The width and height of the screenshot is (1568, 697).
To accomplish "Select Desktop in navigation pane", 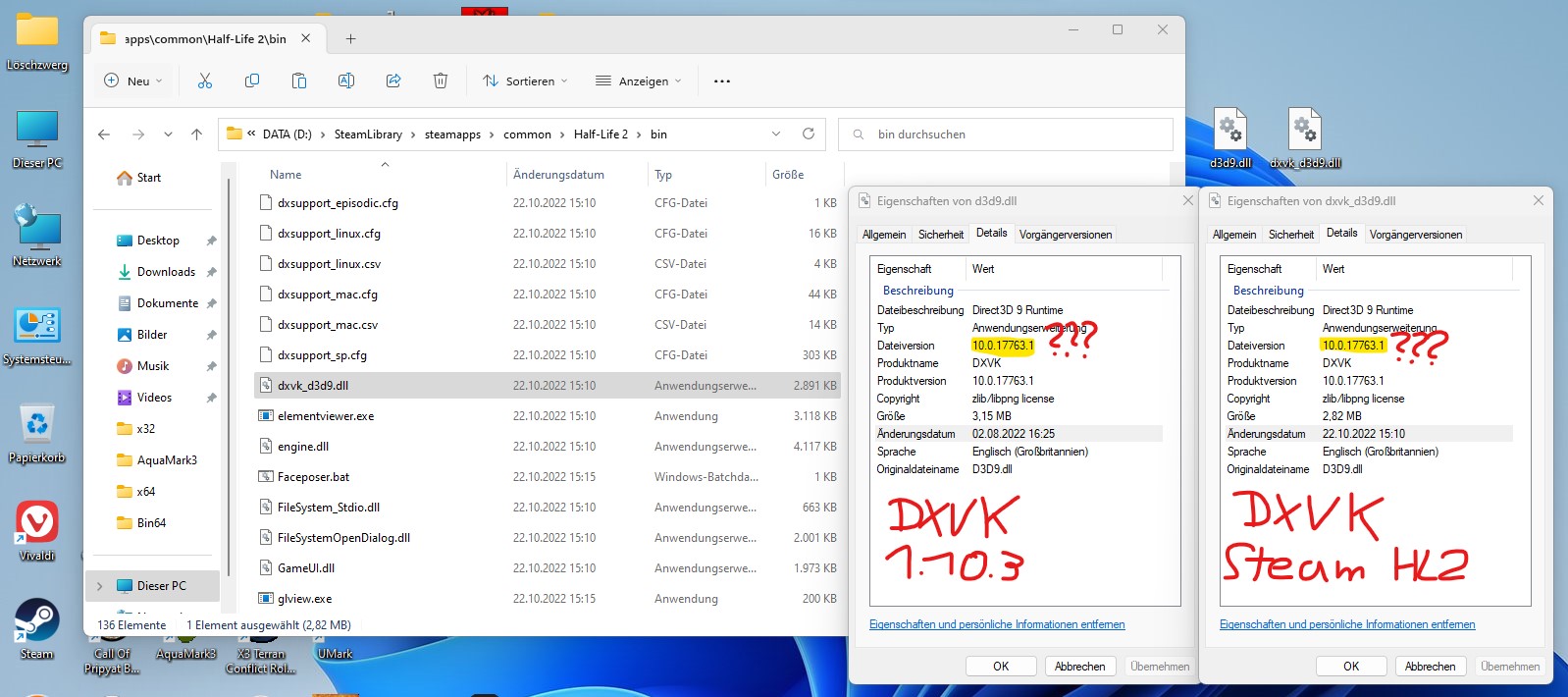I will tap(158, 241).
